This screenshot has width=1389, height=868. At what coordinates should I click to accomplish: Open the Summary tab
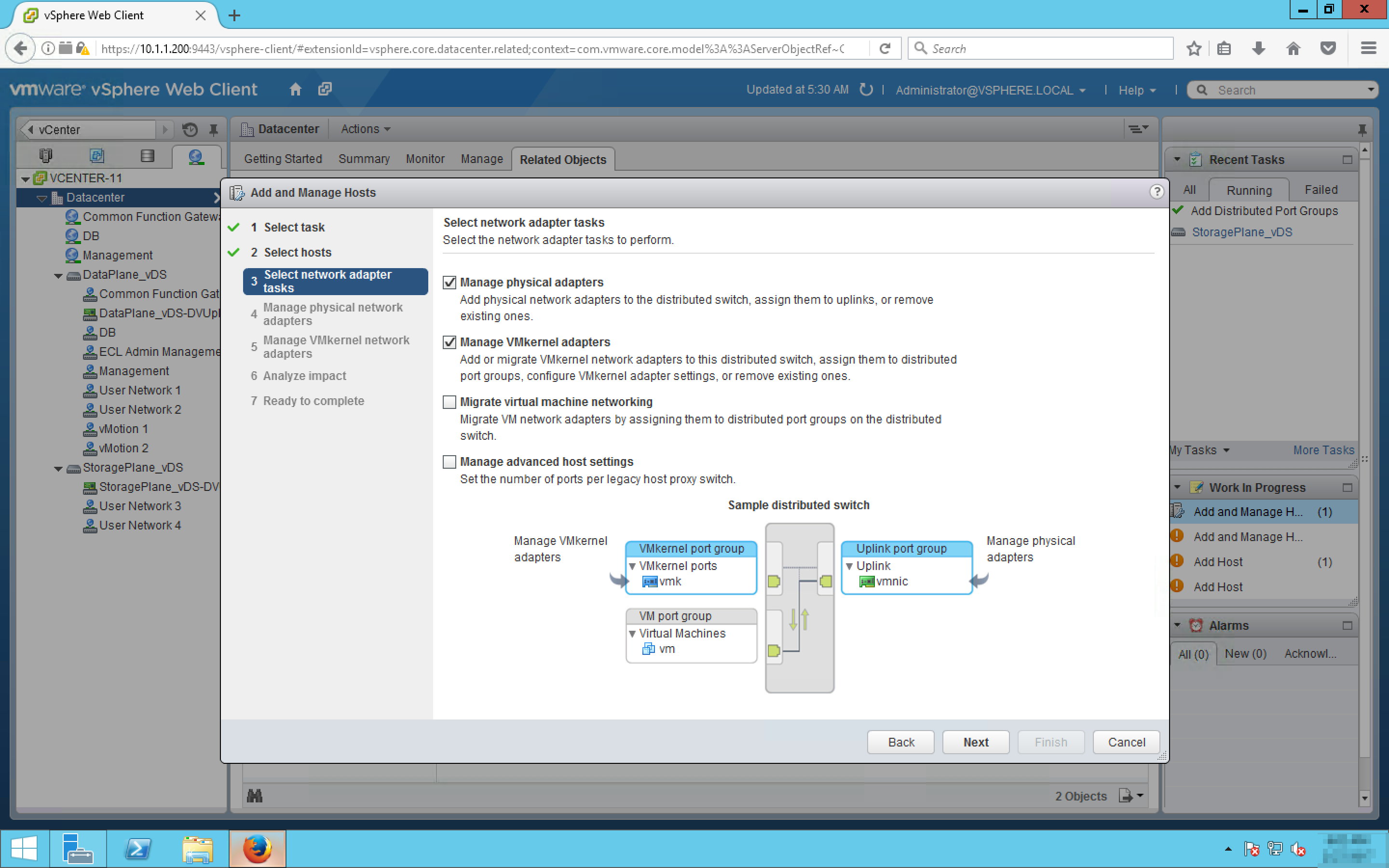click(x=364, y=159)
